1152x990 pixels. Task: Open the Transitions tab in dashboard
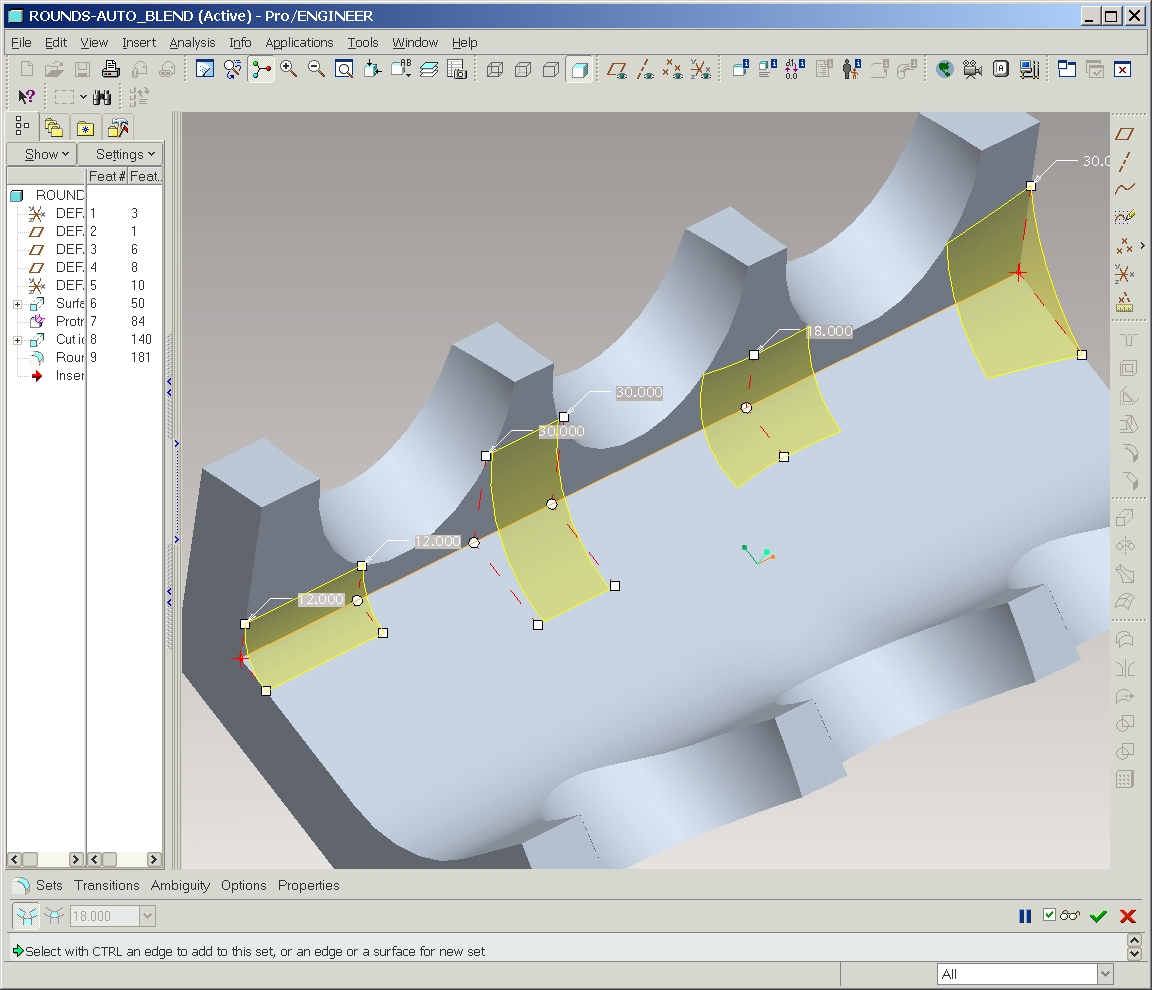point(107,885)
